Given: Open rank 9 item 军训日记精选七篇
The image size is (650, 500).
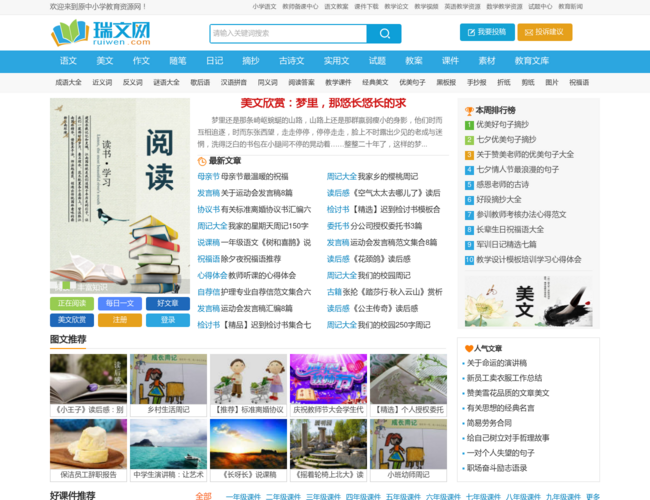Looking at the screenshot, I should click(x=506, y=245).
